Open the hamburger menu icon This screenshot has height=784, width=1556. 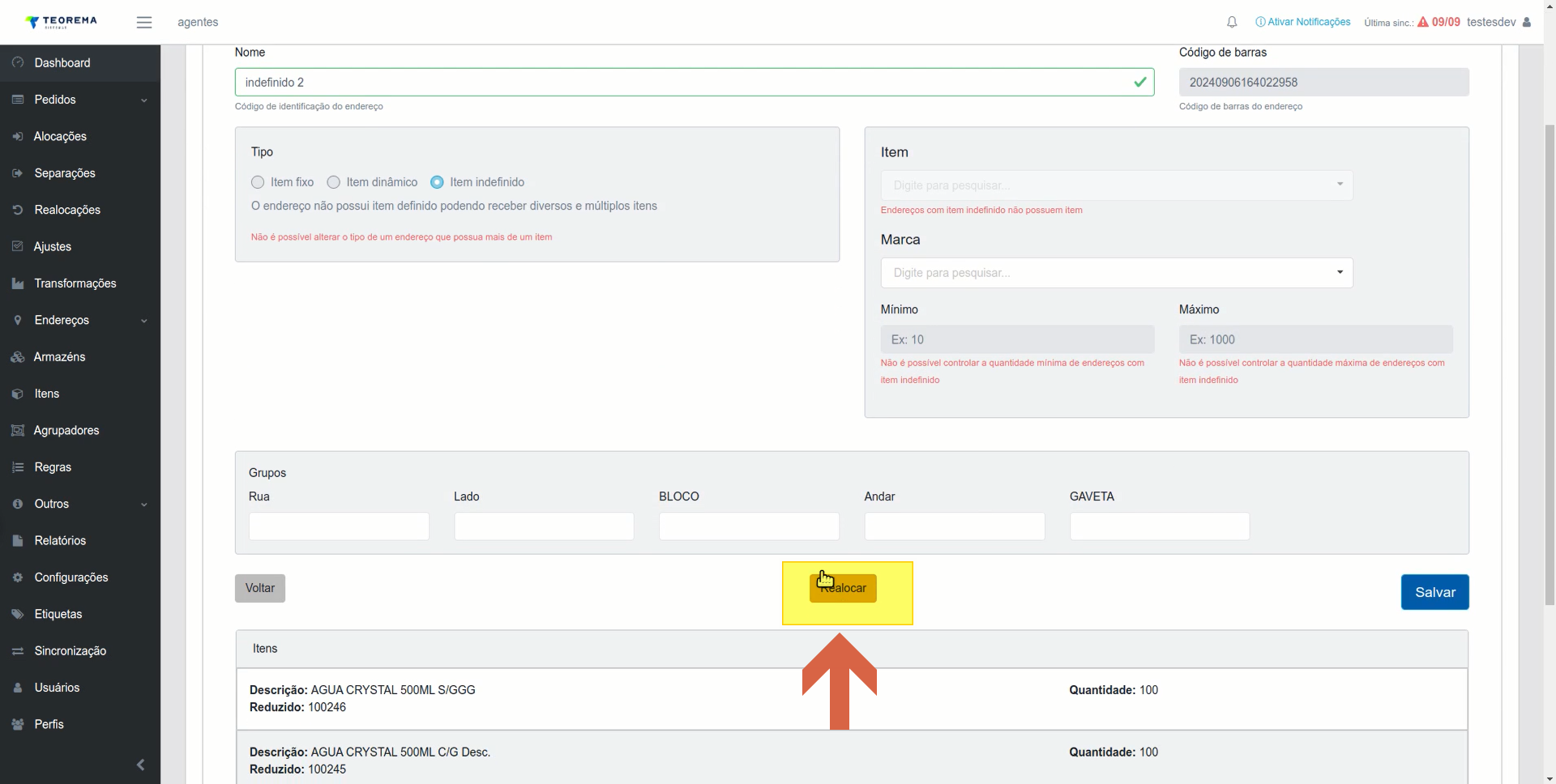(x=144, y=23)
